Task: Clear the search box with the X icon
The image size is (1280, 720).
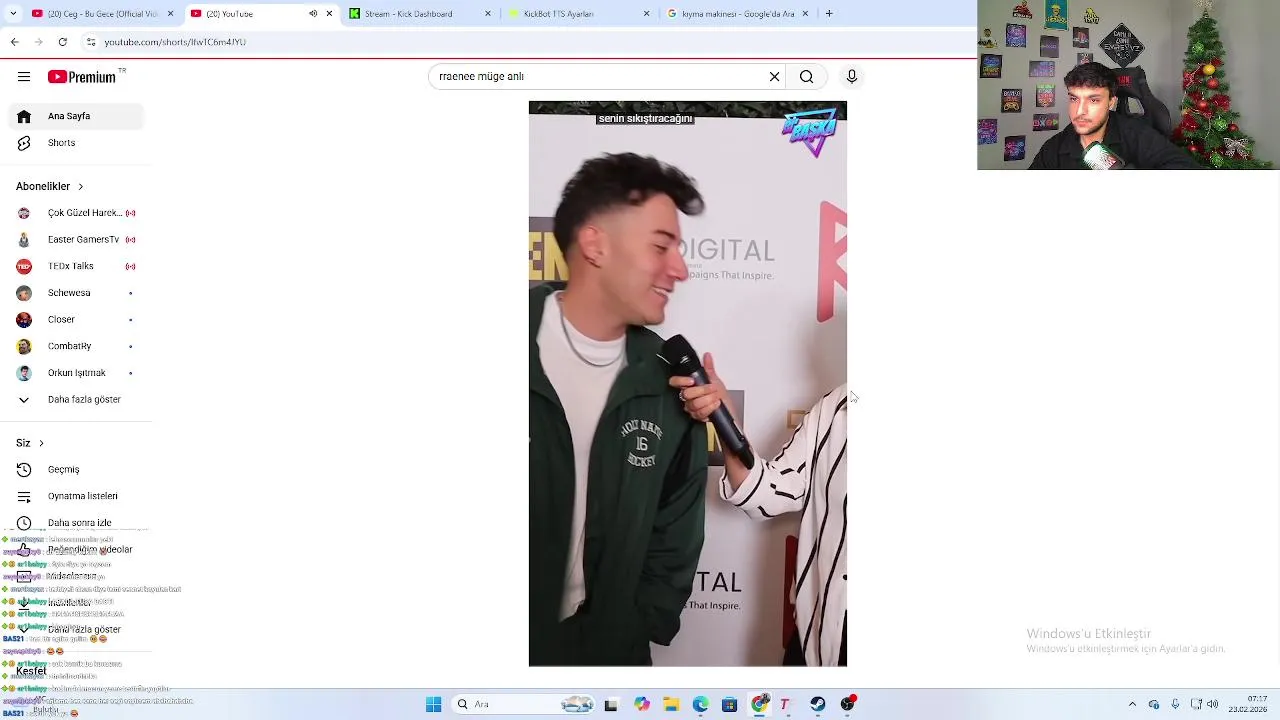Action: coord(774,77)
